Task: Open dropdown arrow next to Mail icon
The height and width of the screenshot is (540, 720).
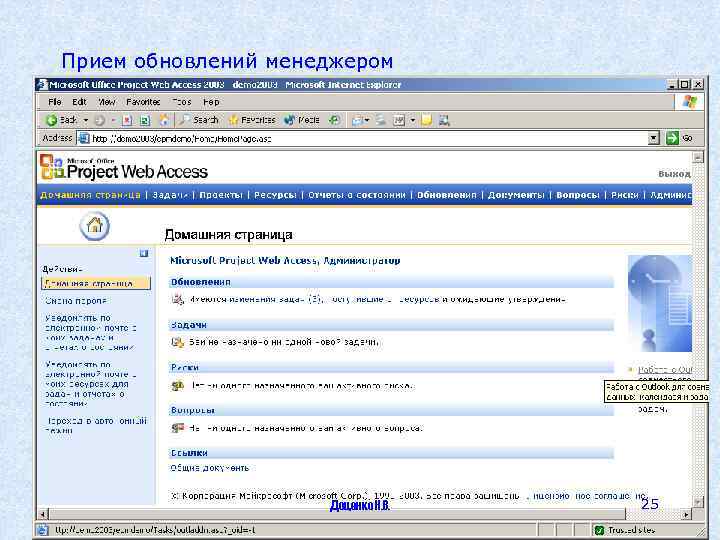Action: [x=367, y=120]
